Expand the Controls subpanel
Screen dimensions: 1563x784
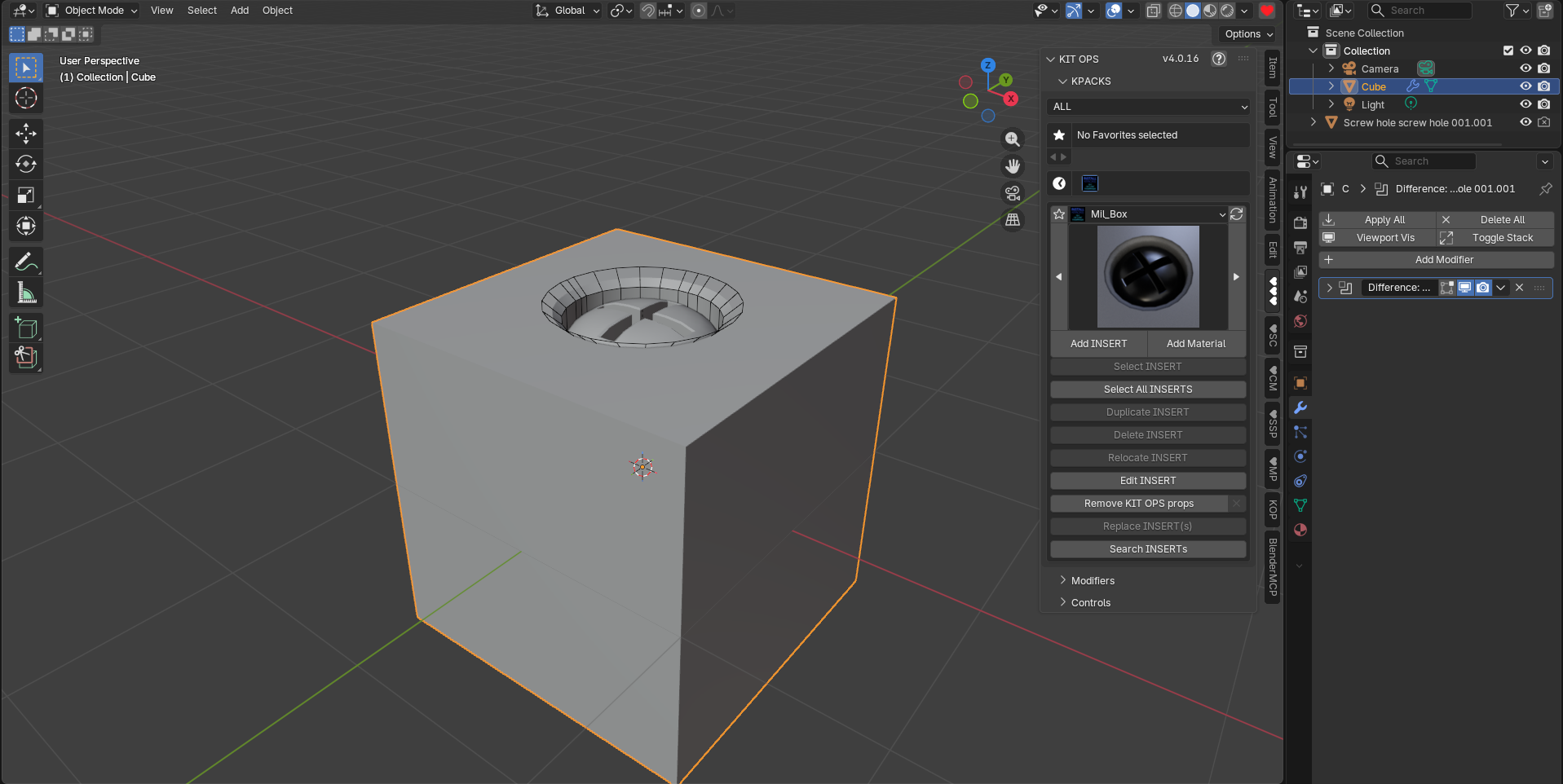click(x=1090, y=603)
